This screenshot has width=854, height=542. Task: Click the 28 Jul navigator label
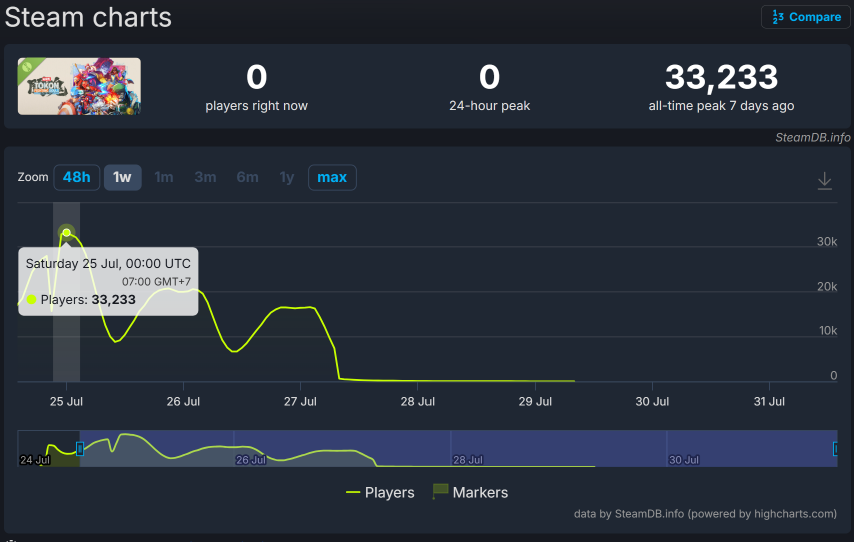coord(468,460)
